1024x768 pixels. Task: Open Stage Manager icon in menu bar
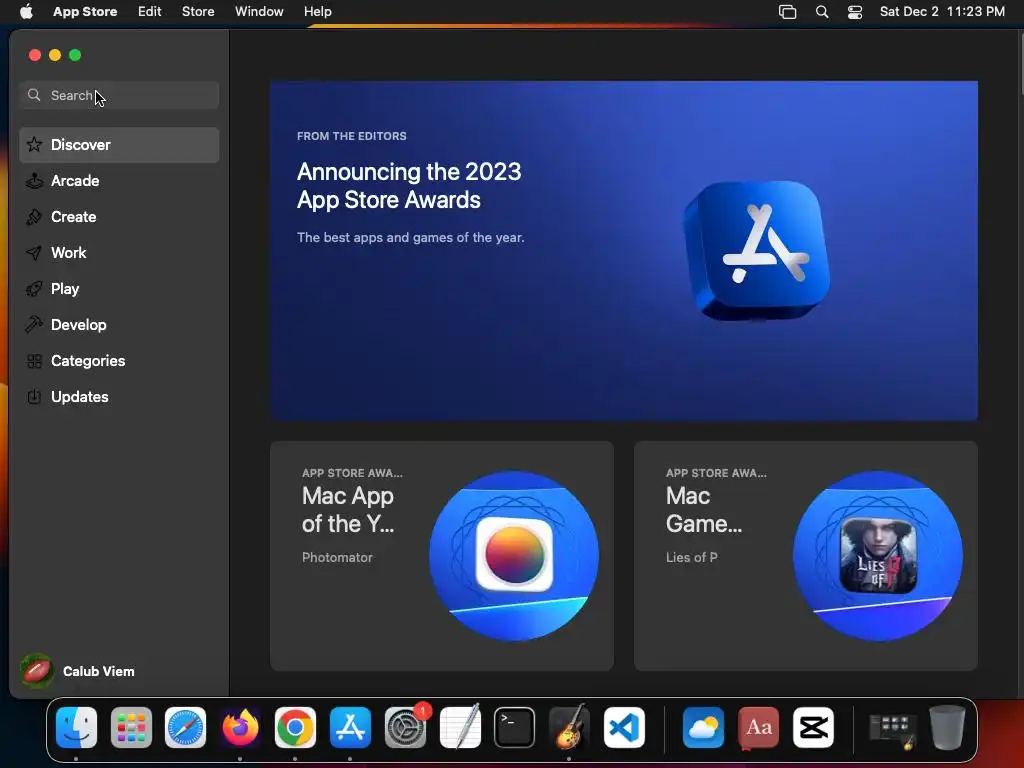788,12
